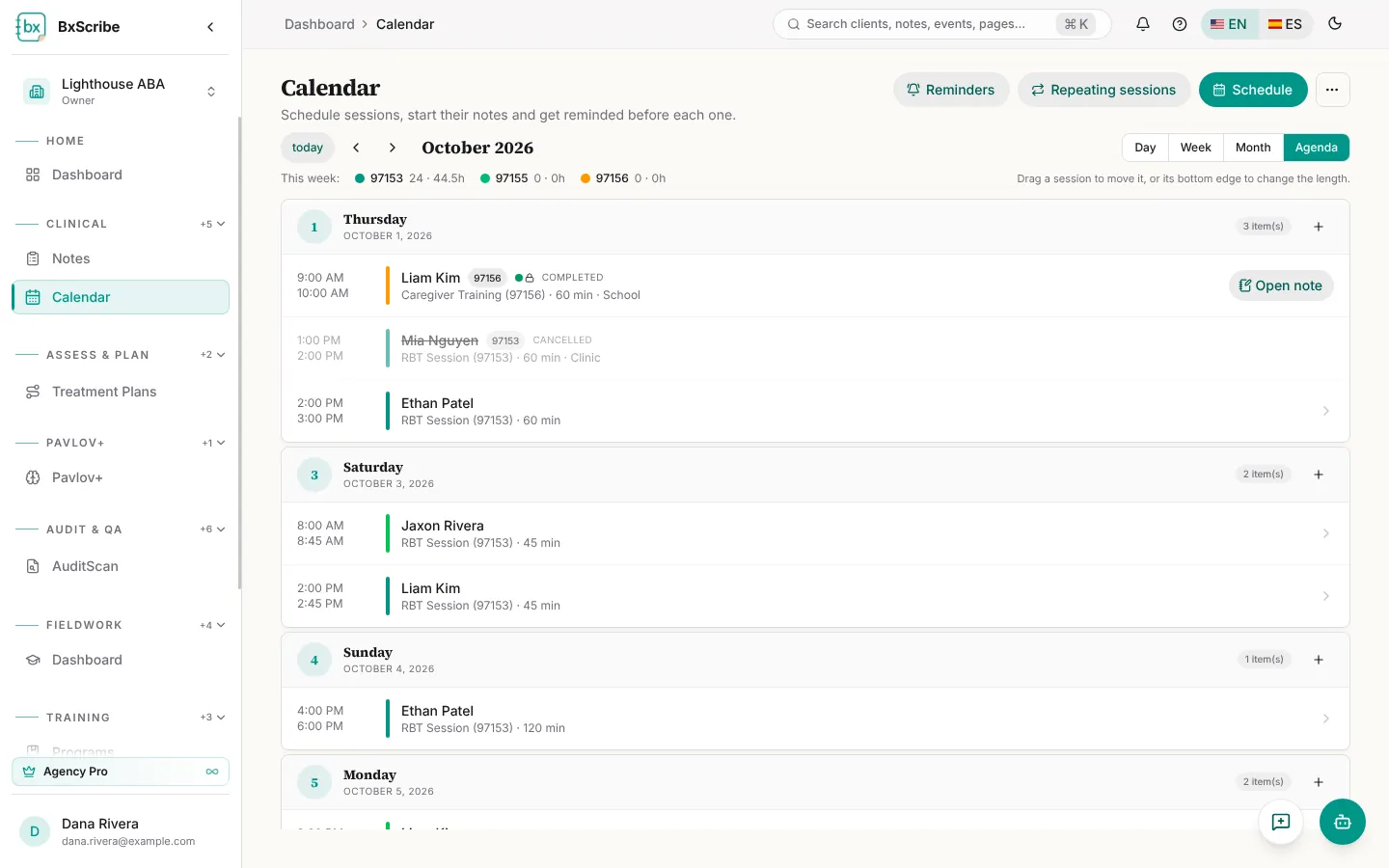Toggle dark mode moon icon

click(1335, 24)
